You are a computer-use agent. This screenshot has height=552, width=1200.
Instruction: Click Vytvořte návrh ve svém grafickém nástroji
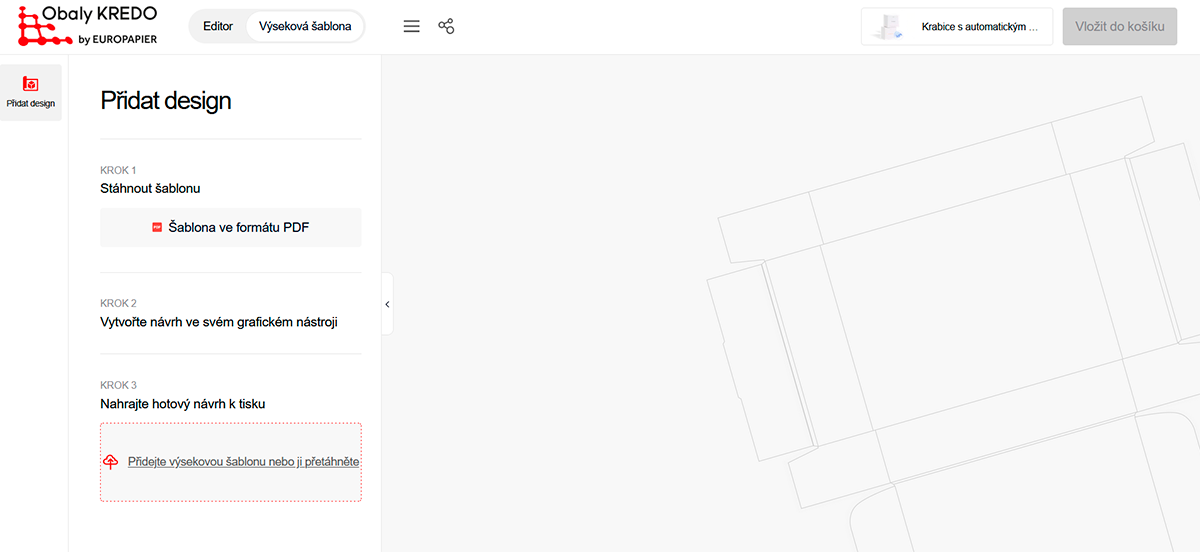(219, 322)
